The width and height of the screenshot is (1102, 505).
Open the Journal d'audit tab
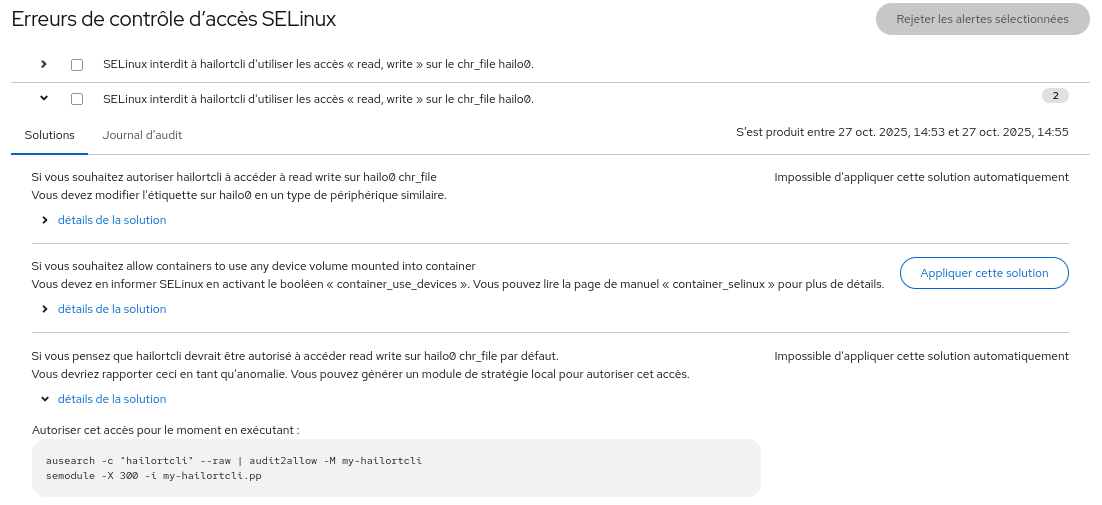pyautogui.click(x=142, y=135)
